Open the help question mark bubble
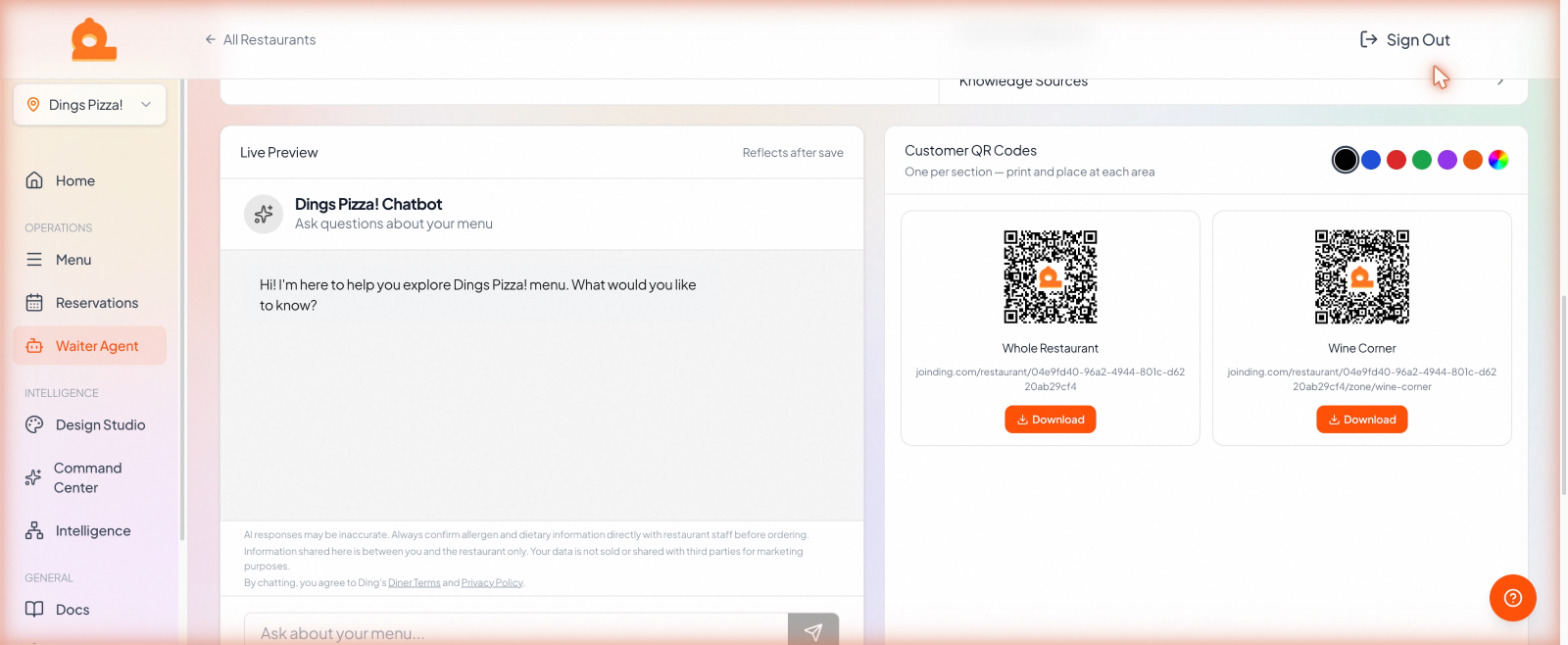The width and height of the screenshot is (1568, 645). 1513,598
